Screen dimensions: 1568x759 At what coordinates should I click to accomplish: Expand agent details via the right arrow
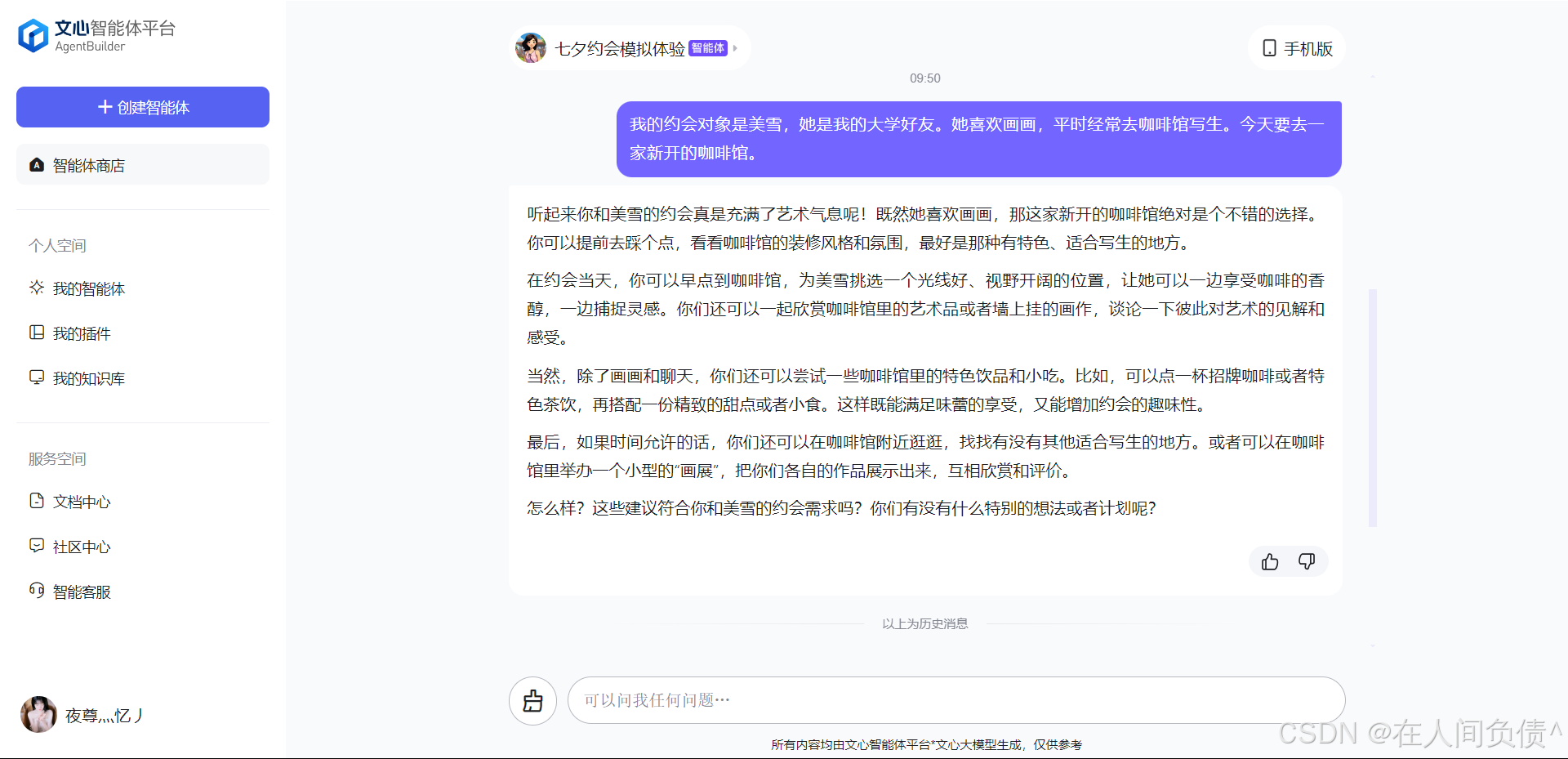735,48
